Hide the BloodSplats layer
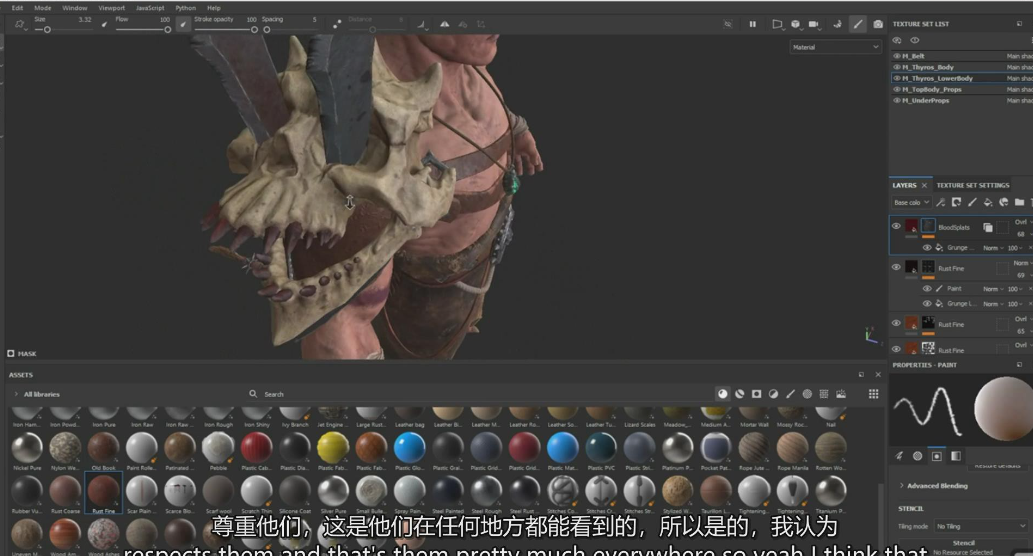 point(896,227)
